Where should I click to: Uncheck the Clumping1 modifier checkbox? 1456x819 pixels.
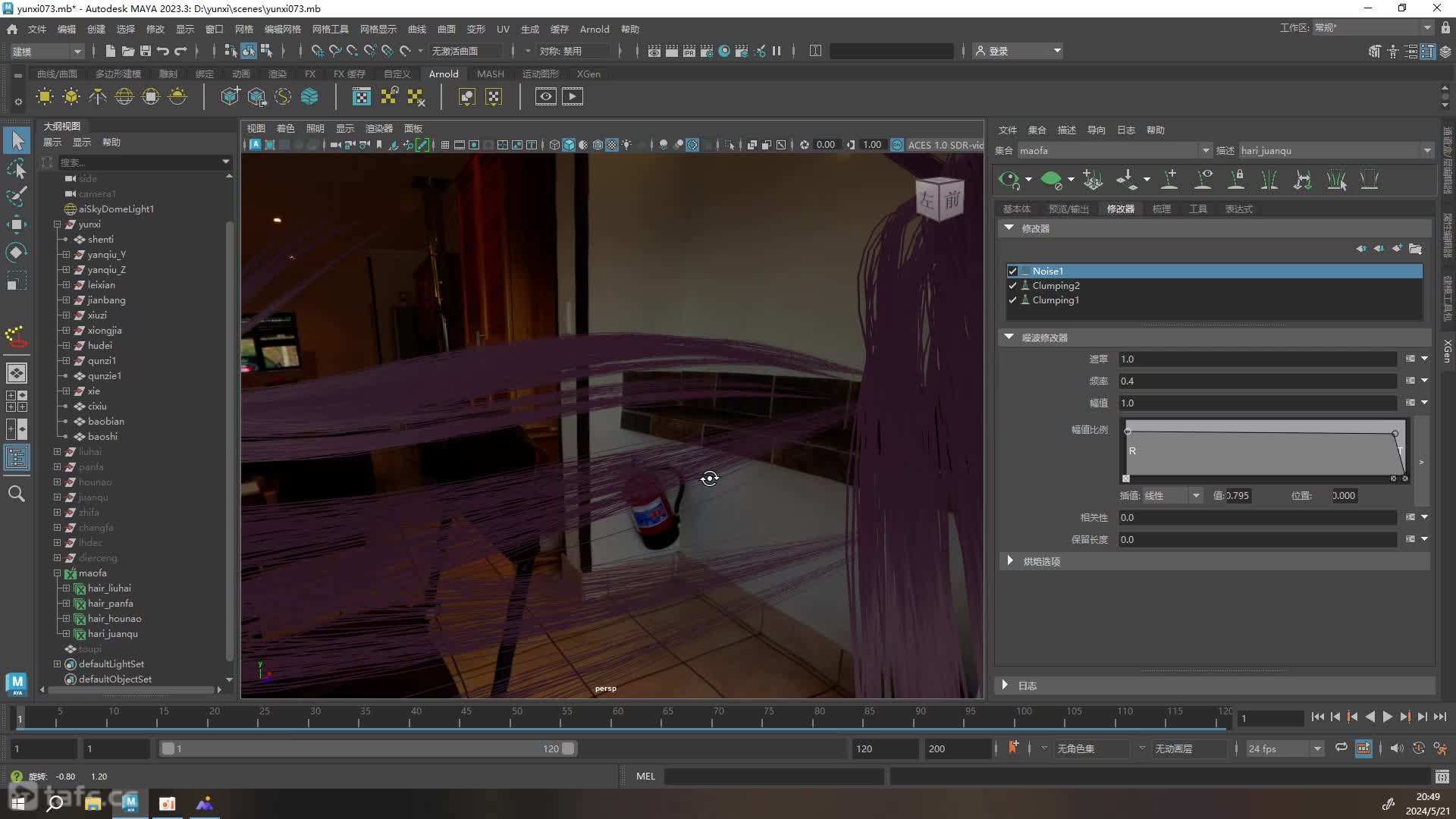1012,300
